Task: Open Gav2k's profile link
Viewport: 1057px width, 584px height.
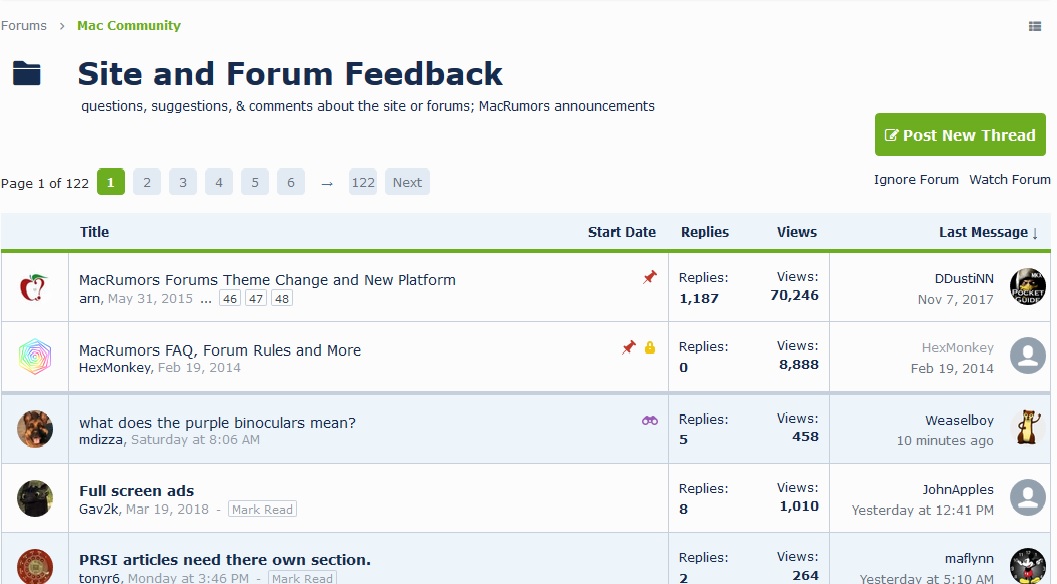Action: [98, 509]
